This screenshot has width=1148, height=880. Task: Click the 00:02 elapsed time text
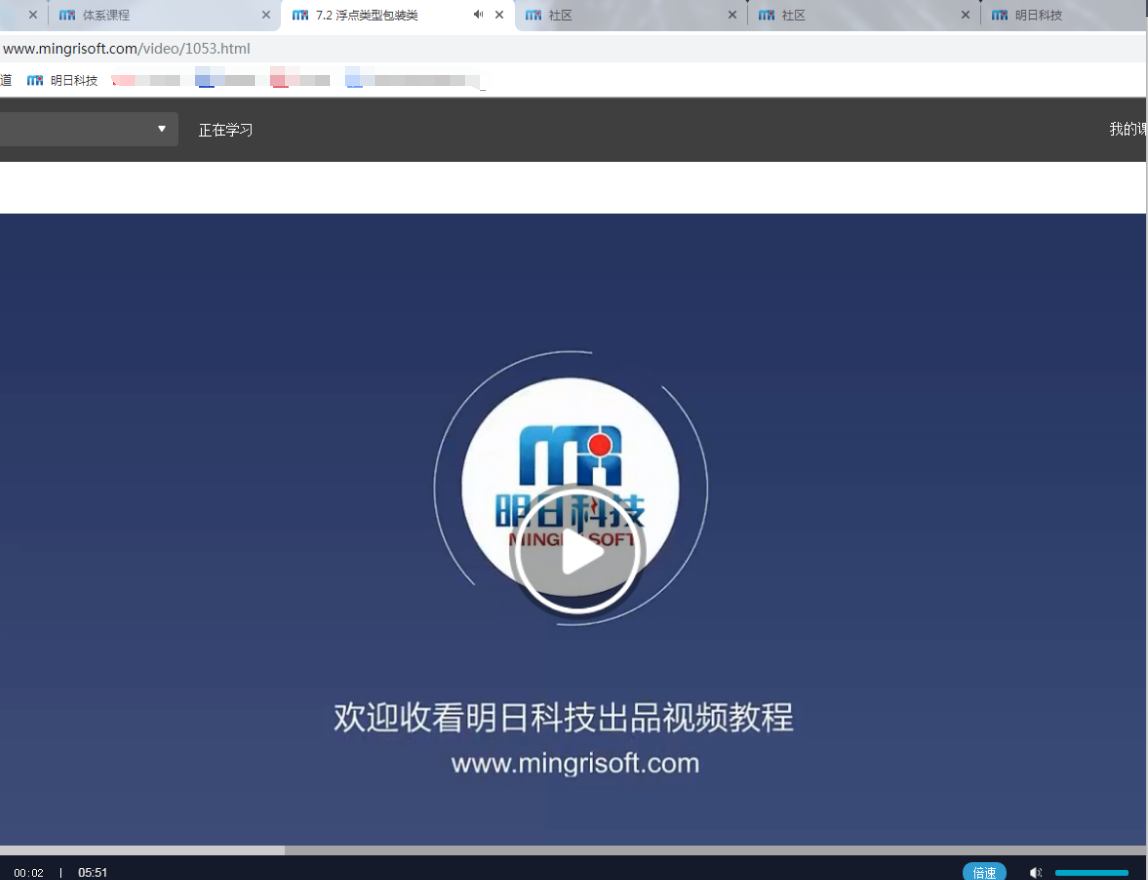[x=29, y=873]
